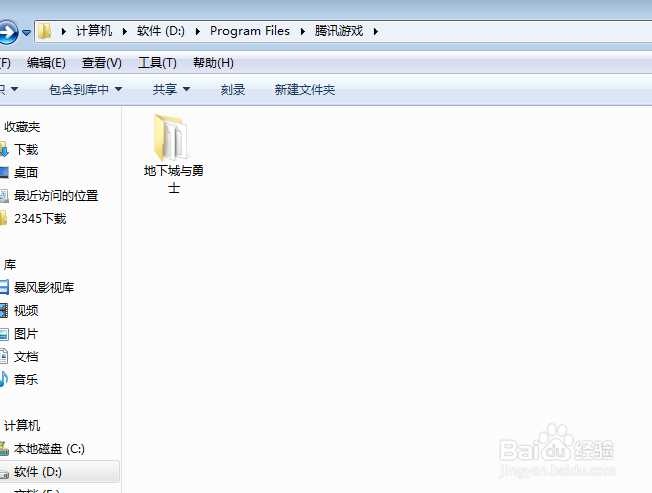Expand arrow before 计算机 in address bar
652x493 pixels.
click(x=64, y=31)
